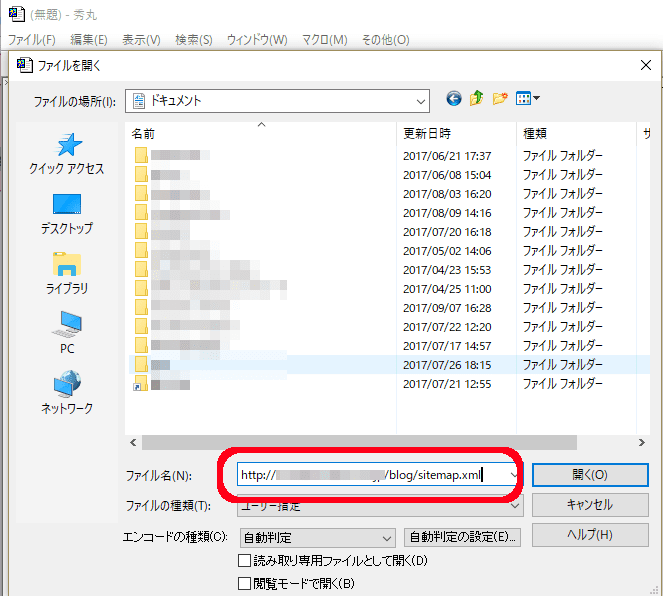Click the Hidemaru app icon in title bar
The width and height of the screenshot is (663, 596).
coord(17,14)
